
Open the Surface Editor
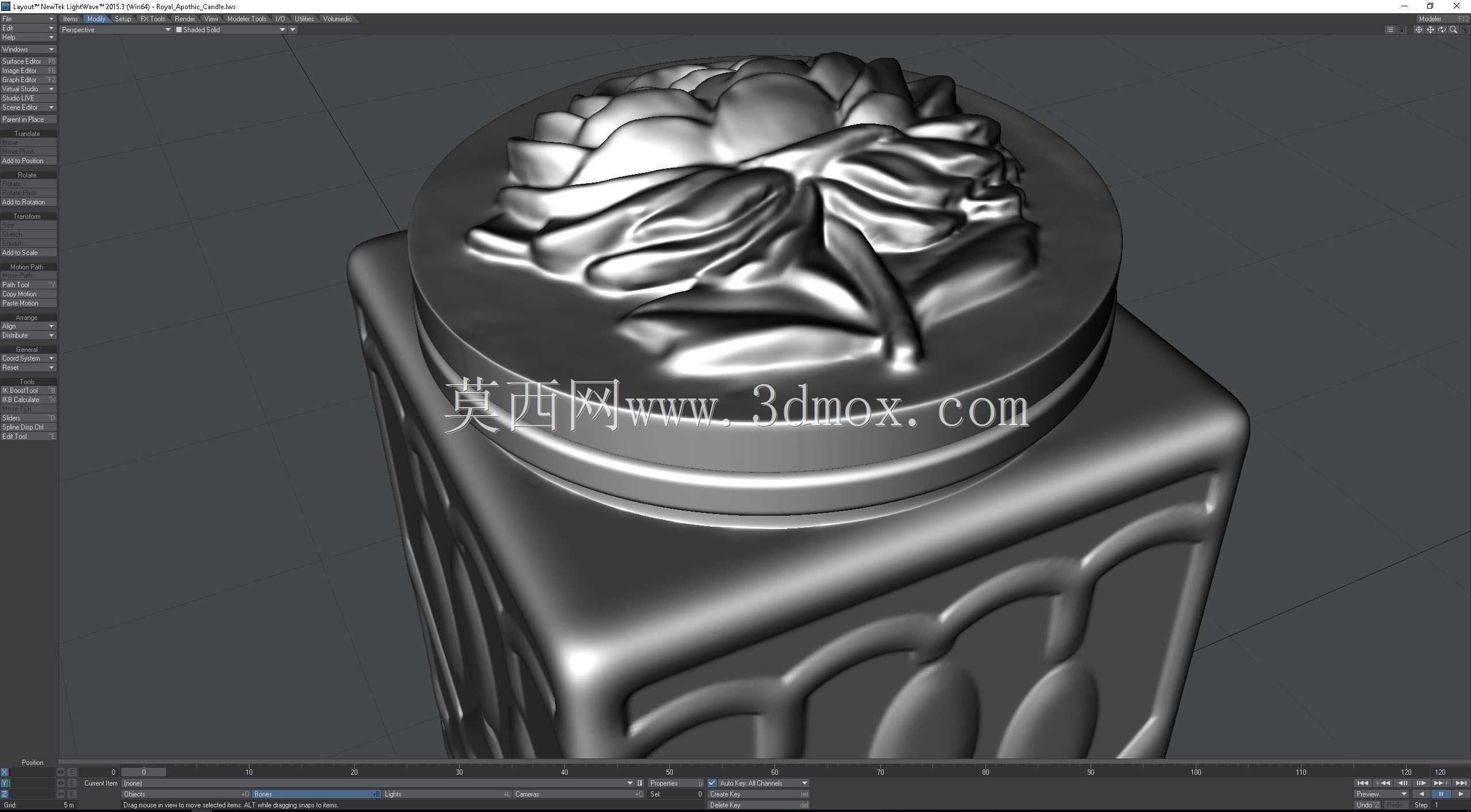[28, 61]
